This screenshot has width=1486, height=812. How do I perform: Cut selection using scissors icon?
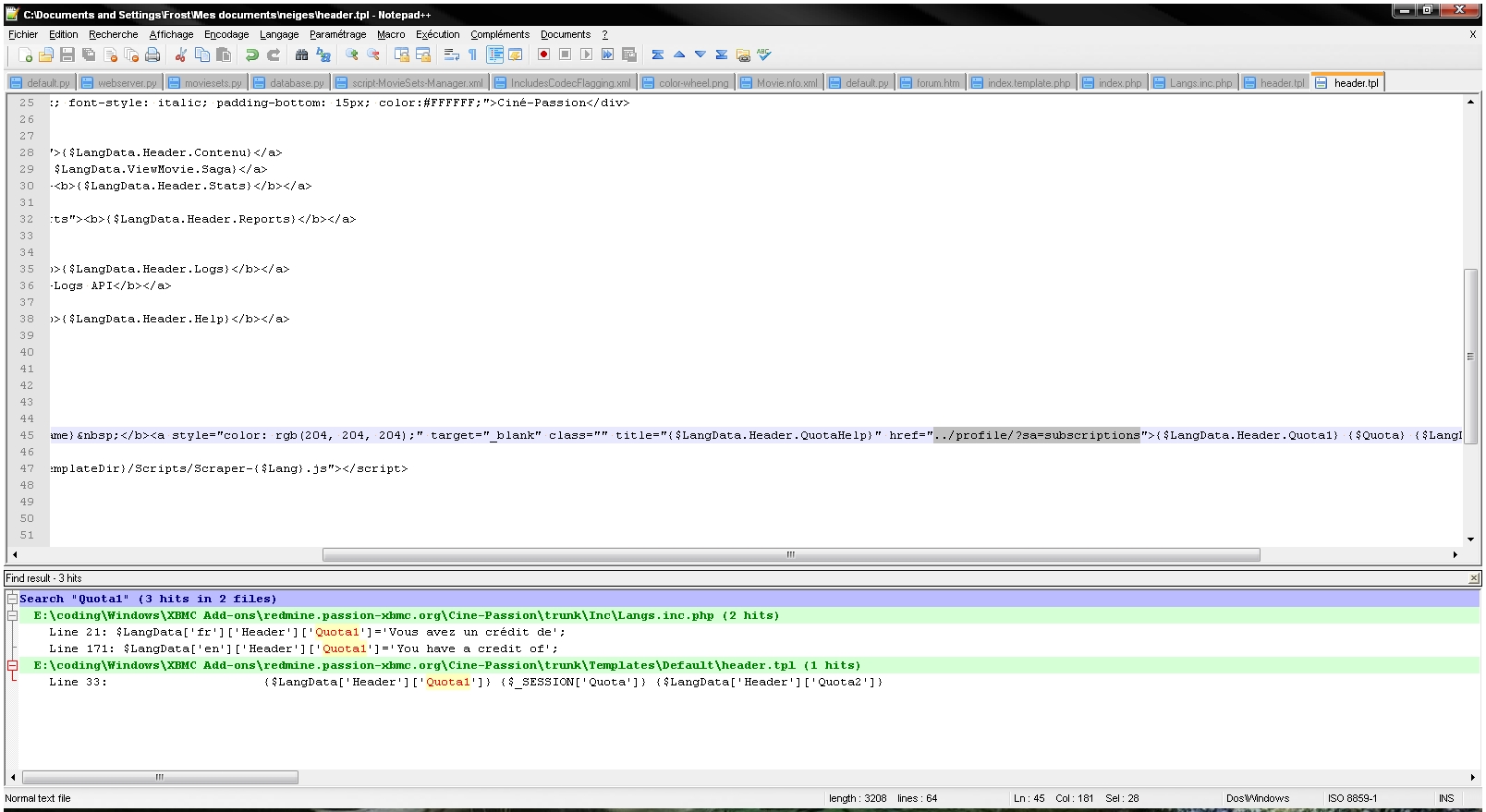[181, 55]
